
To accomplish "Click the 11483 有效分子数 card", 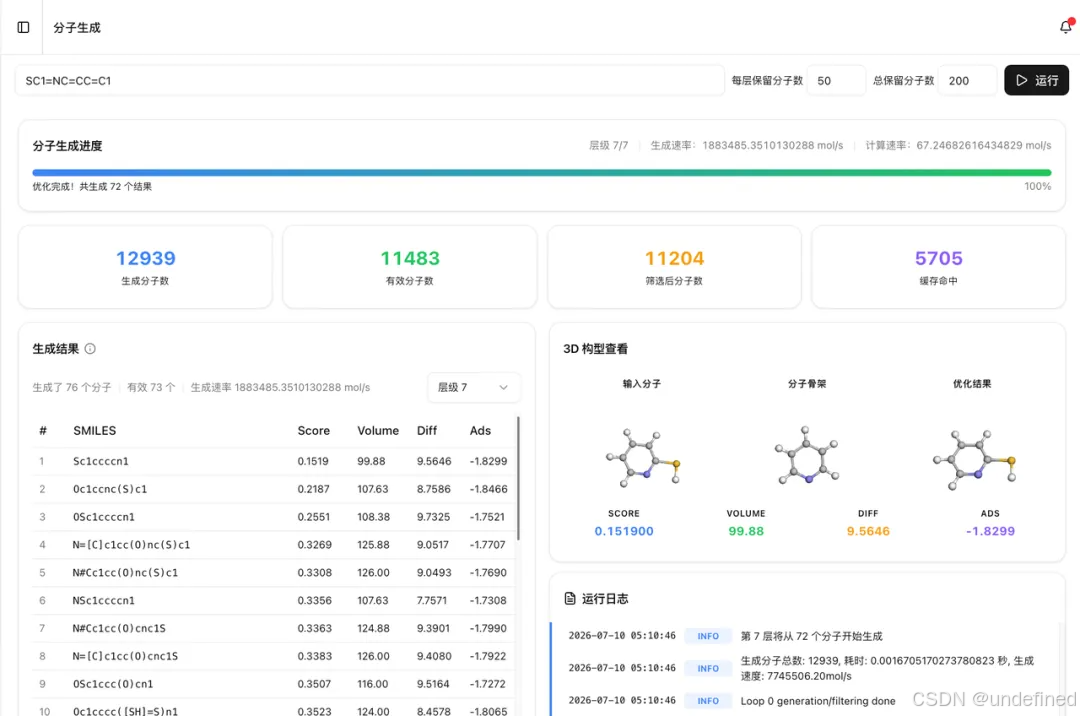I will (410, 267).
